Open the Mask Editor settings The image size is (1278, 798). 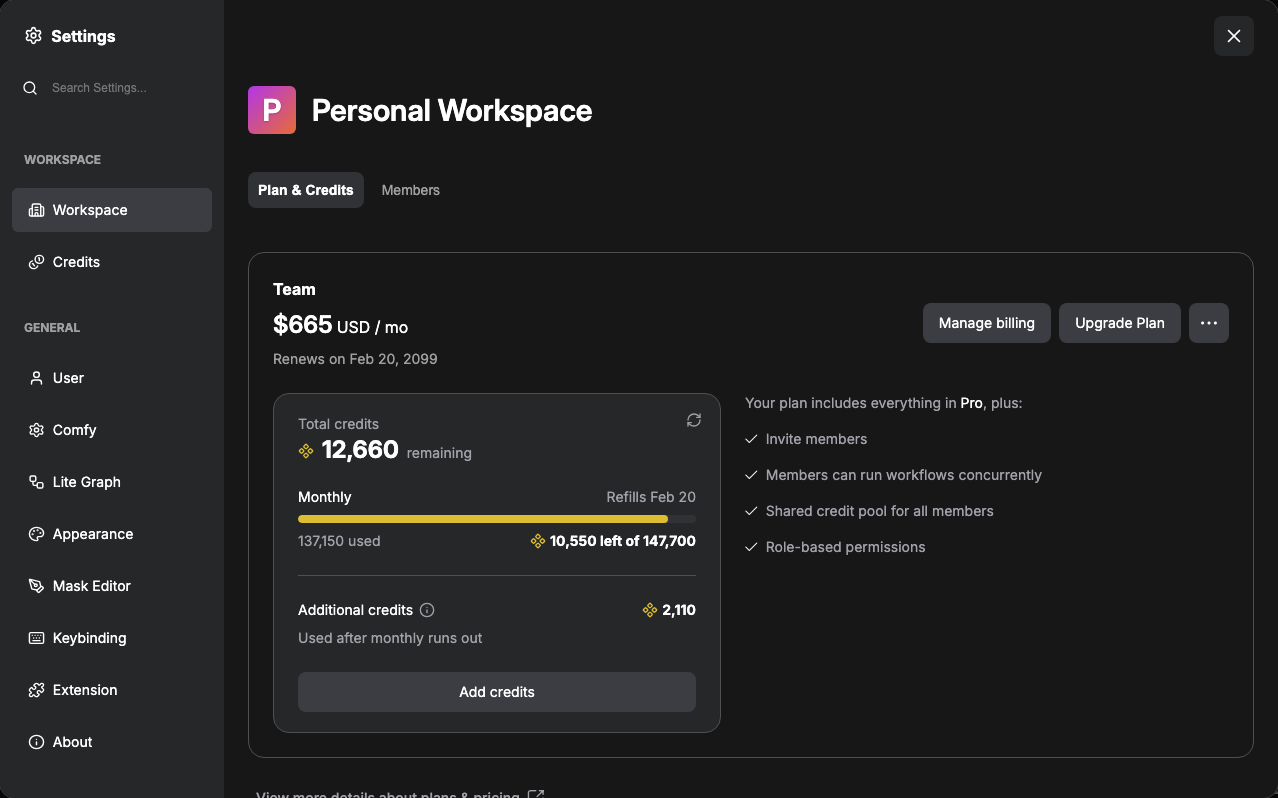point(112,586)
